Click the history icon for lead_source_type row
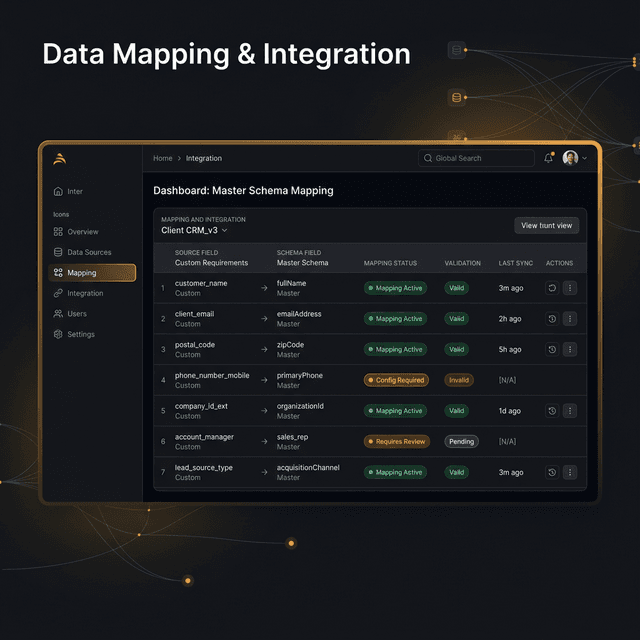The width and height of the screenshot is (640, 640). [x=552, y=472]
